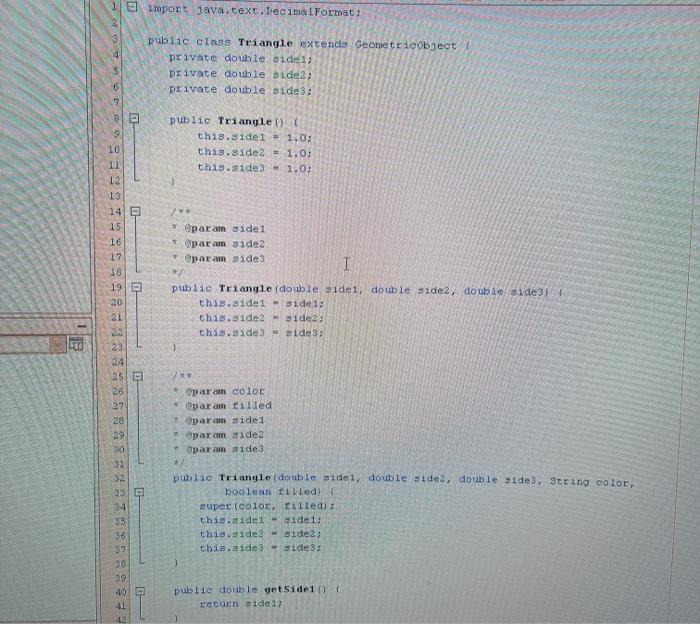Click 'this.side3 = side3;' on line 37
Screen dimensions: 700x624
(x=260, y=548)
